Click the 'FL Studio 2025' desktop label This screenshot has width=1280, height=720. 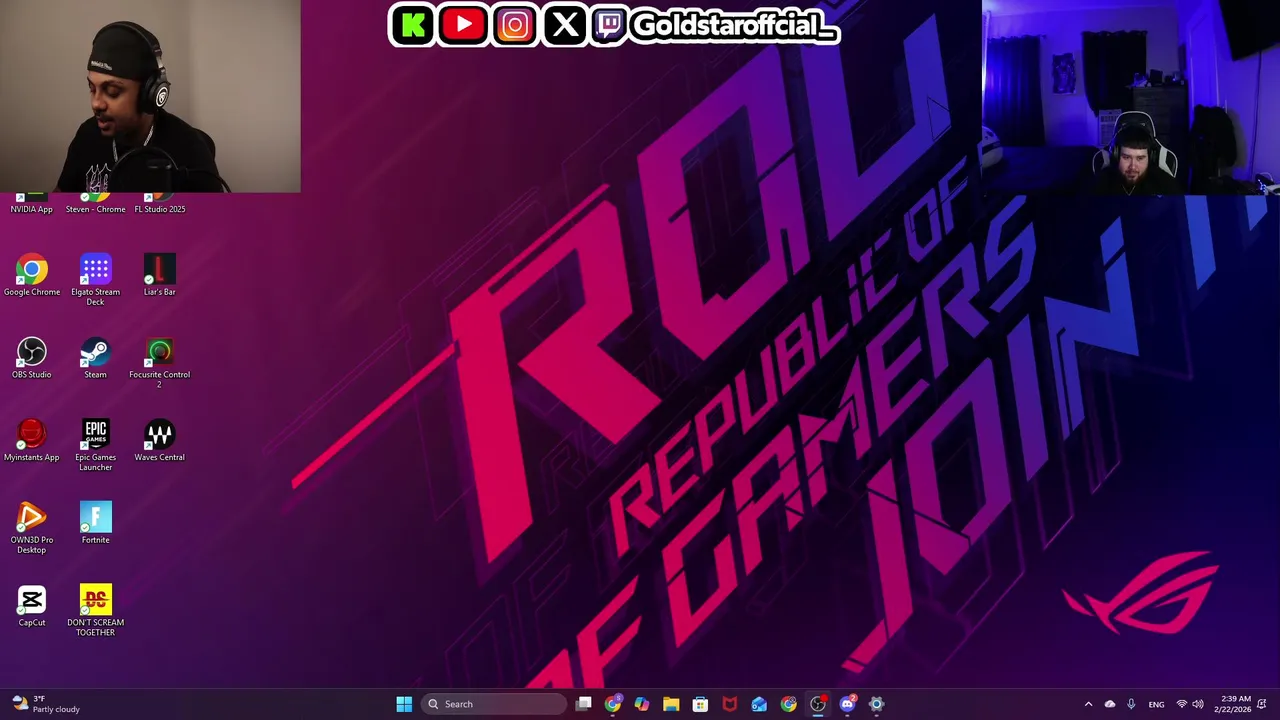(x=159, y=209)
